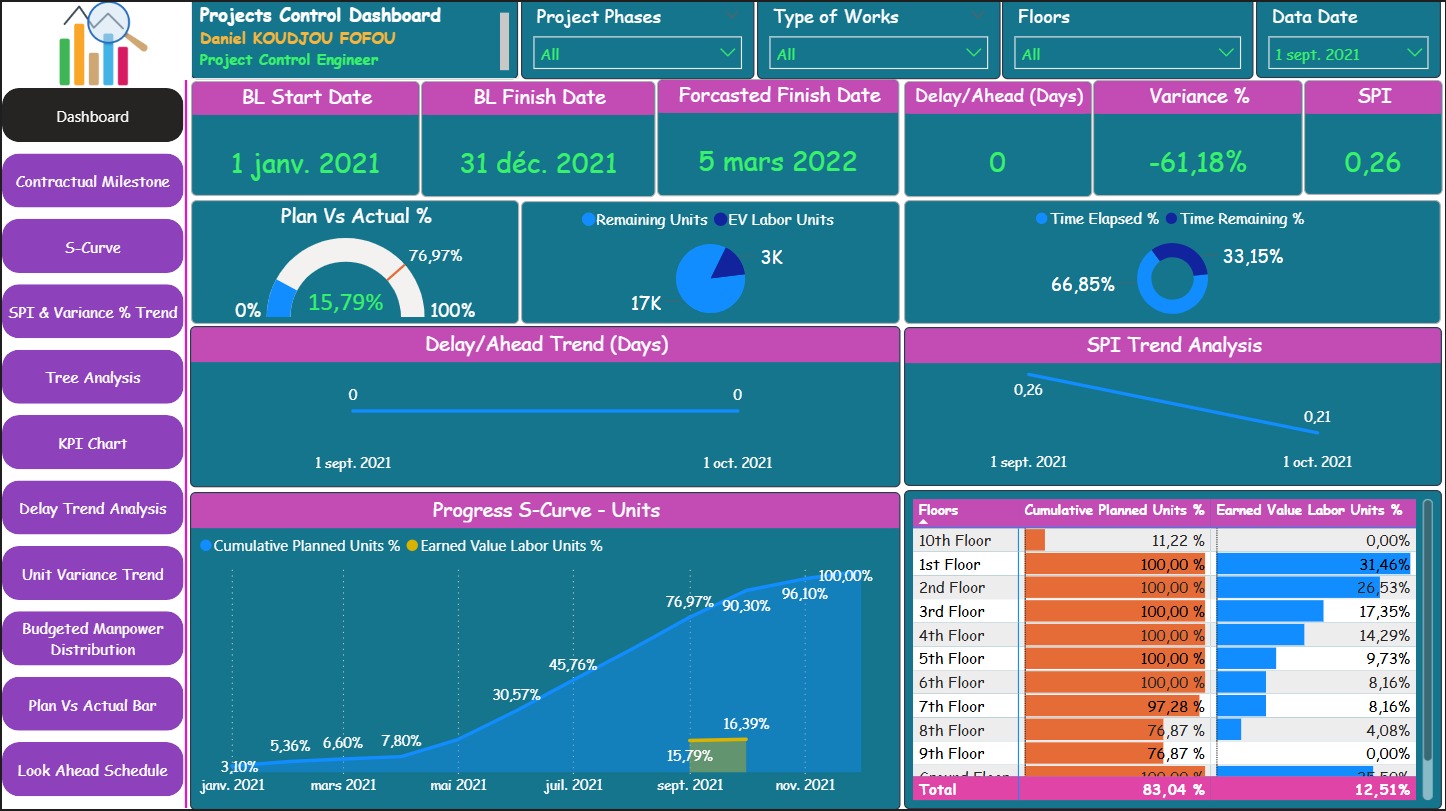Viewport: 1446px width, 811px height.
Task: Click the EV Labor Units legend dot
Action: point(721,220)
